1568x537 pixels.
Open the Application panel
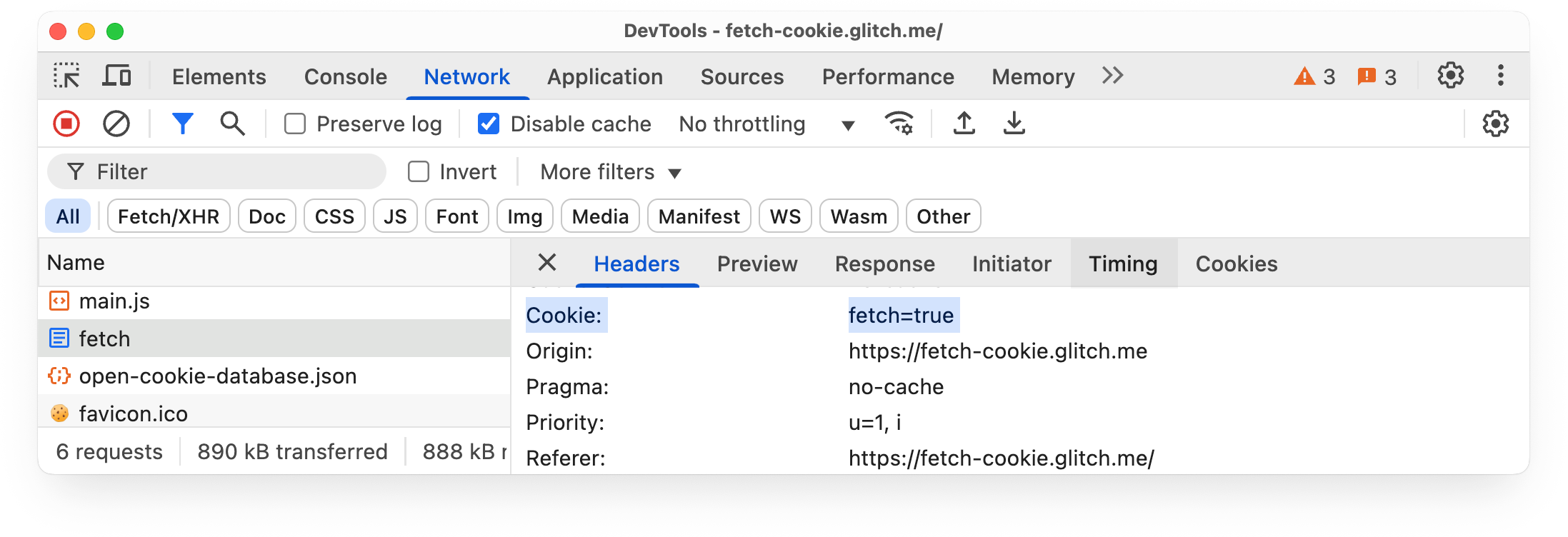pos(605,76)
